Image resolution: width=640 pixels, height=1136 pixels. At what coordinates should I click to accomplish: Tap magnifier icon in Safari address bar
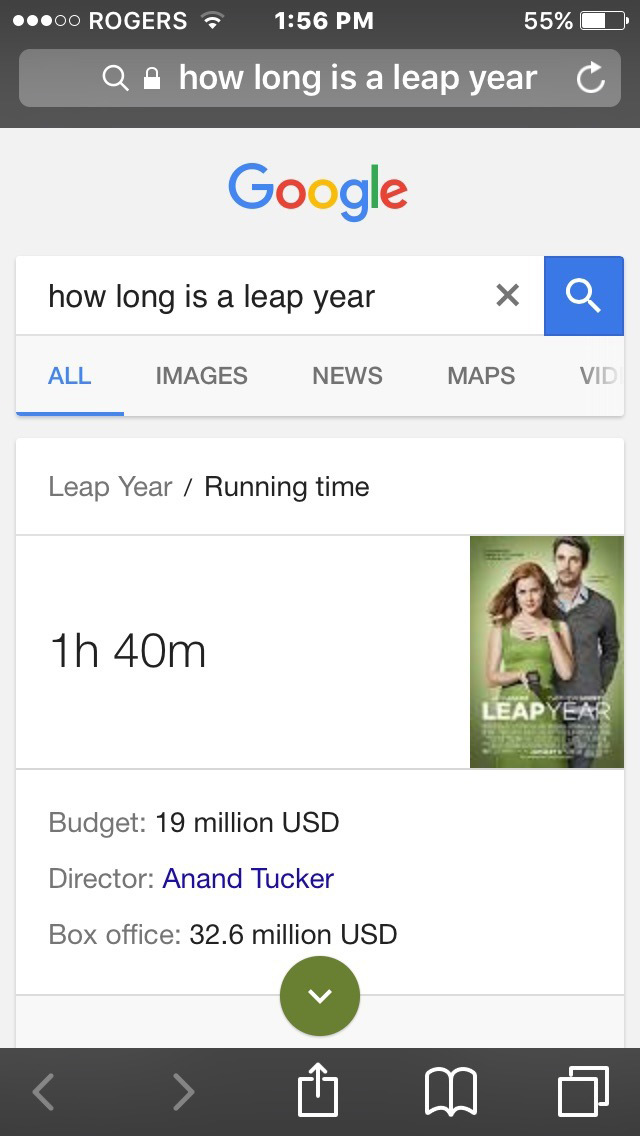116,78
